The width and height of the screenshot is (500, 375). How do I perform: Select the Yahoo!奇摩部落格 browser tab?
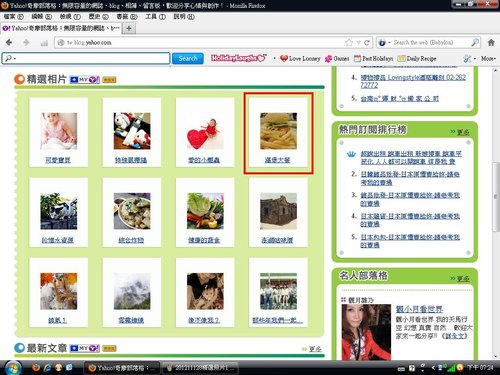pyautogui.click(x=61, y=28)
